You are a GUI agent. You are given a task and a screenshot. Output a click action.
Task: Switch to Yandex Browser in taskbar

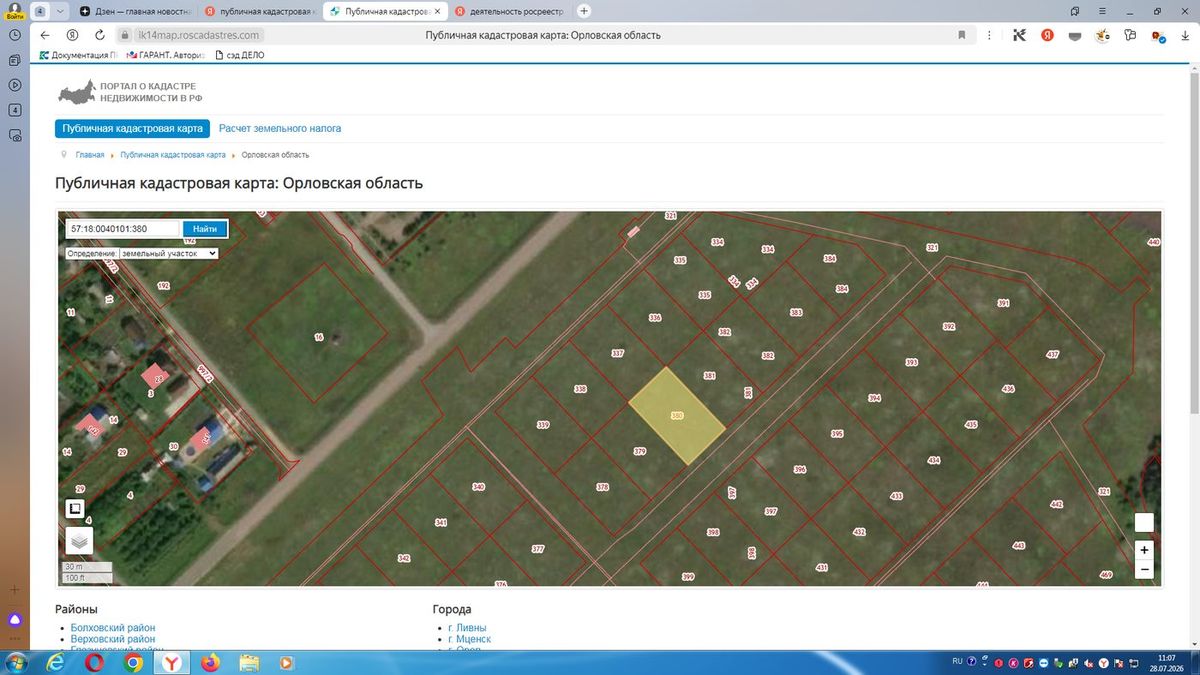[x=172, y=663]
